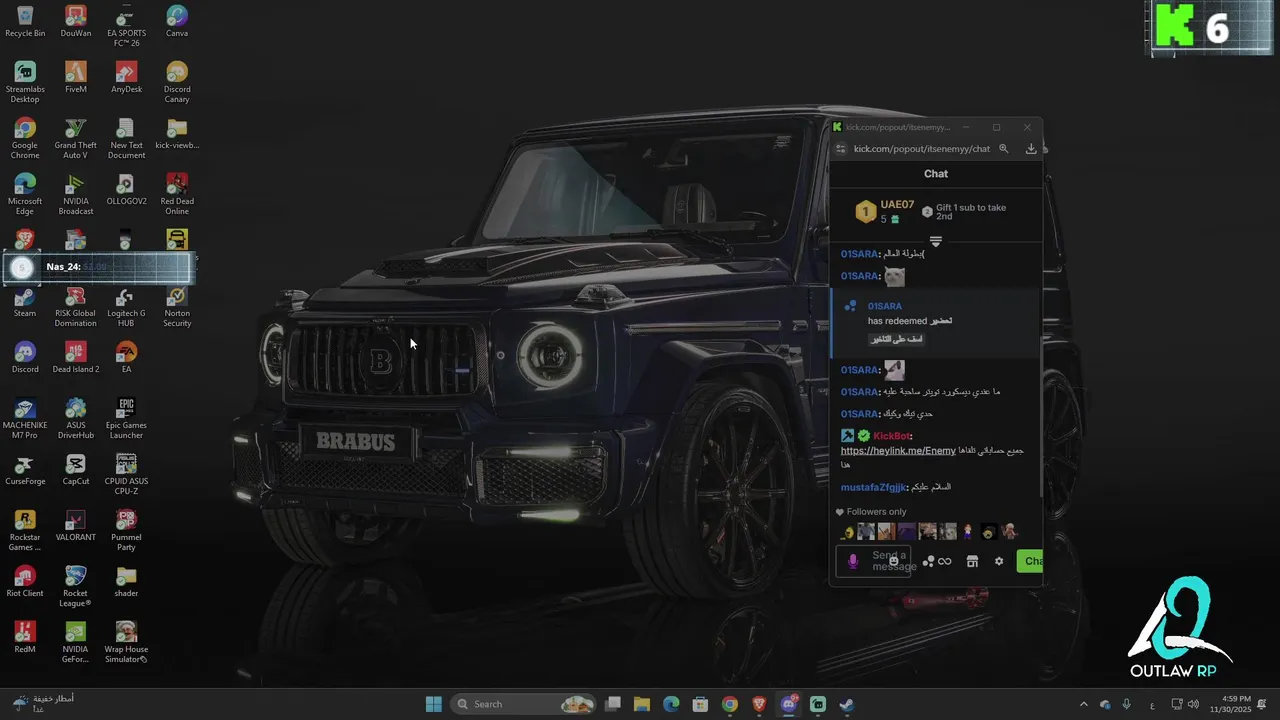The image size is (1280, 720).
Task: Click the microphone icon beside message box
Action: (853, 561)
